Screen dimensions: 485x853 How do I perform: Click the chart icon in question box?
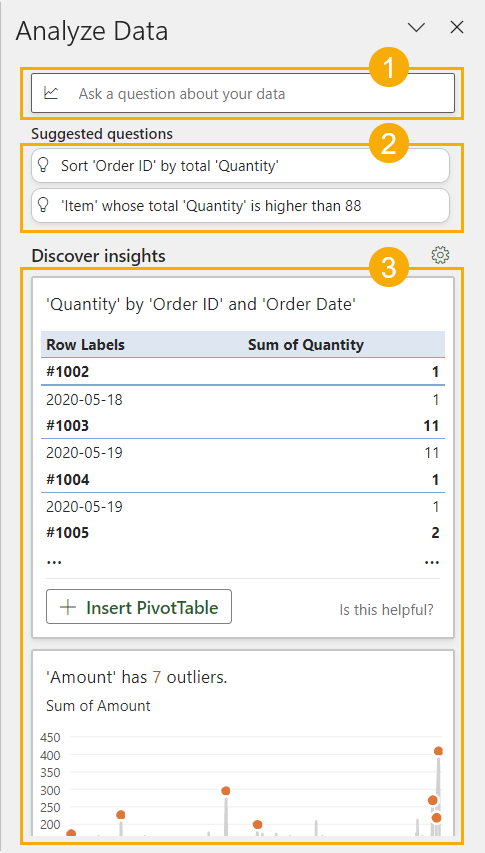(x=51, y=93)
